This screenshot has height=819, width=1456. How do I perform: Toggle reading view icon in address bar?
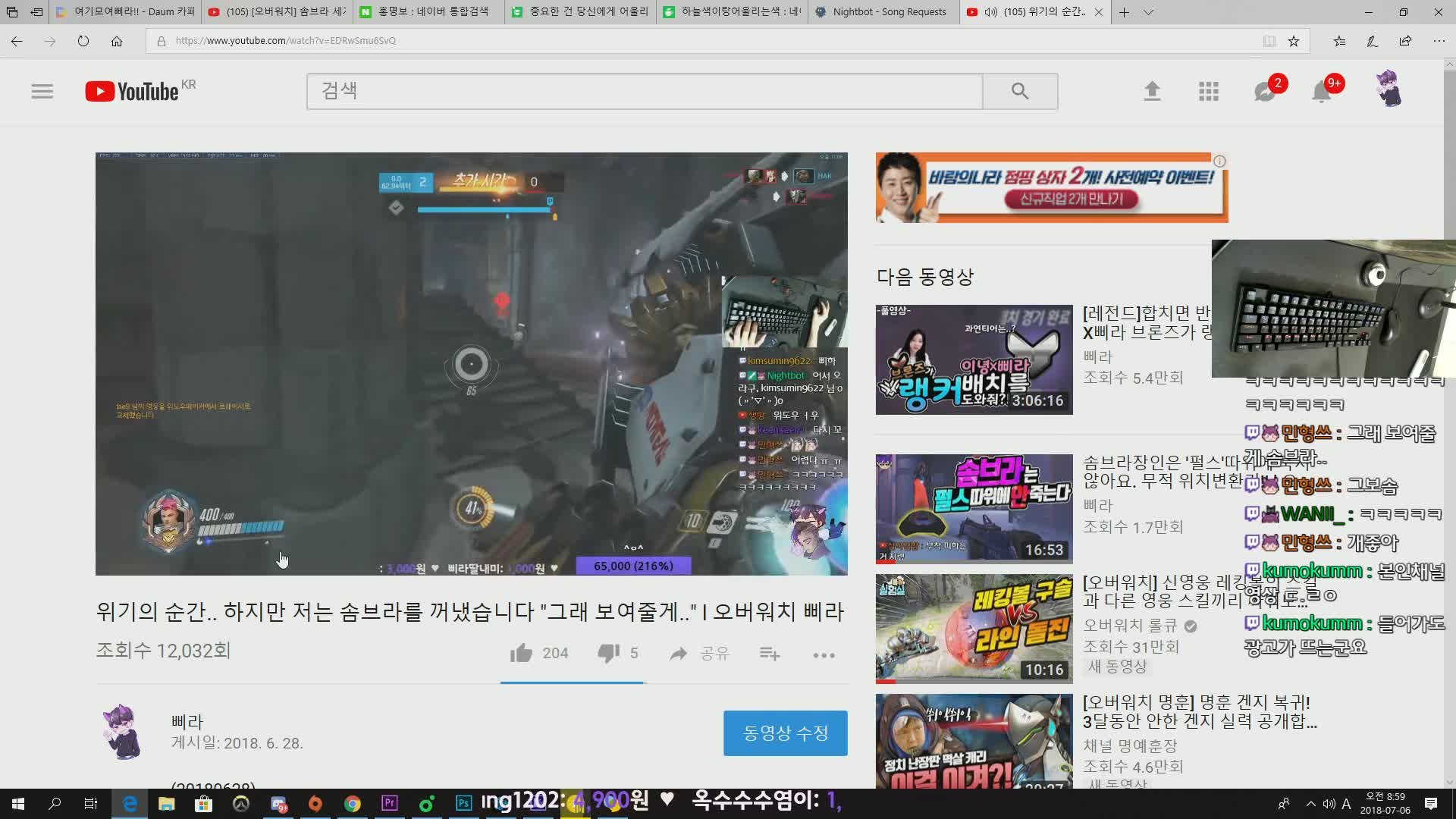tap(1269, 41)
